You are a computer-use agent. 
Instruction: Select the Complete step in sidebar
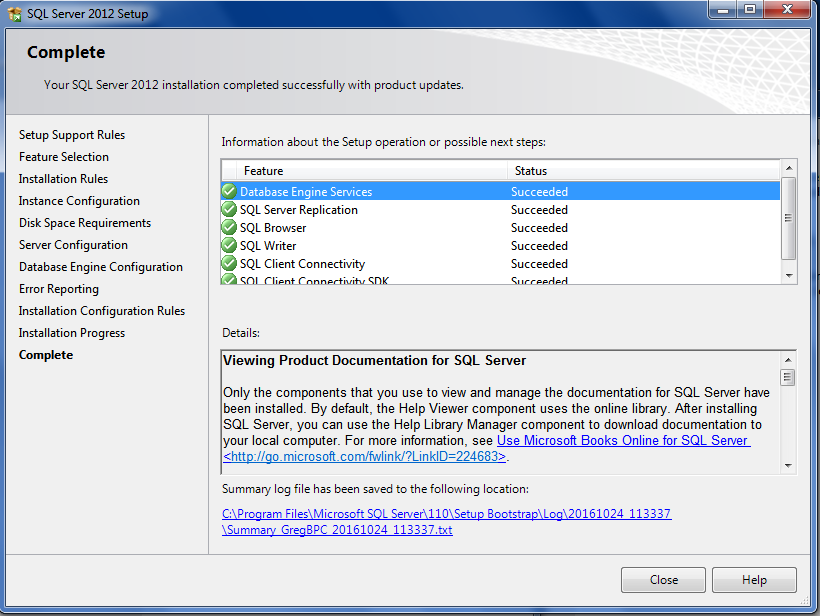(x=46, y=355)
